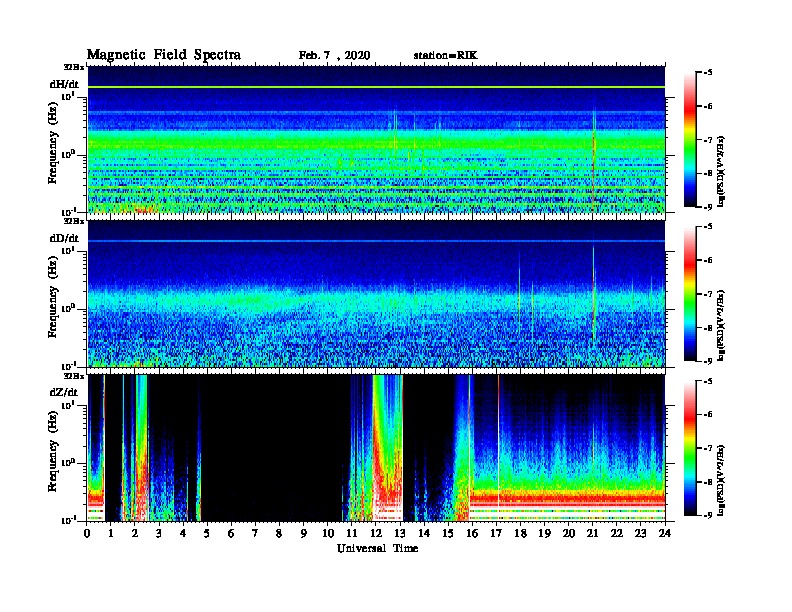This screenshot has width=792, height=612.
Task: Click hour "20" on the time axis
Action: pos(569,534)
